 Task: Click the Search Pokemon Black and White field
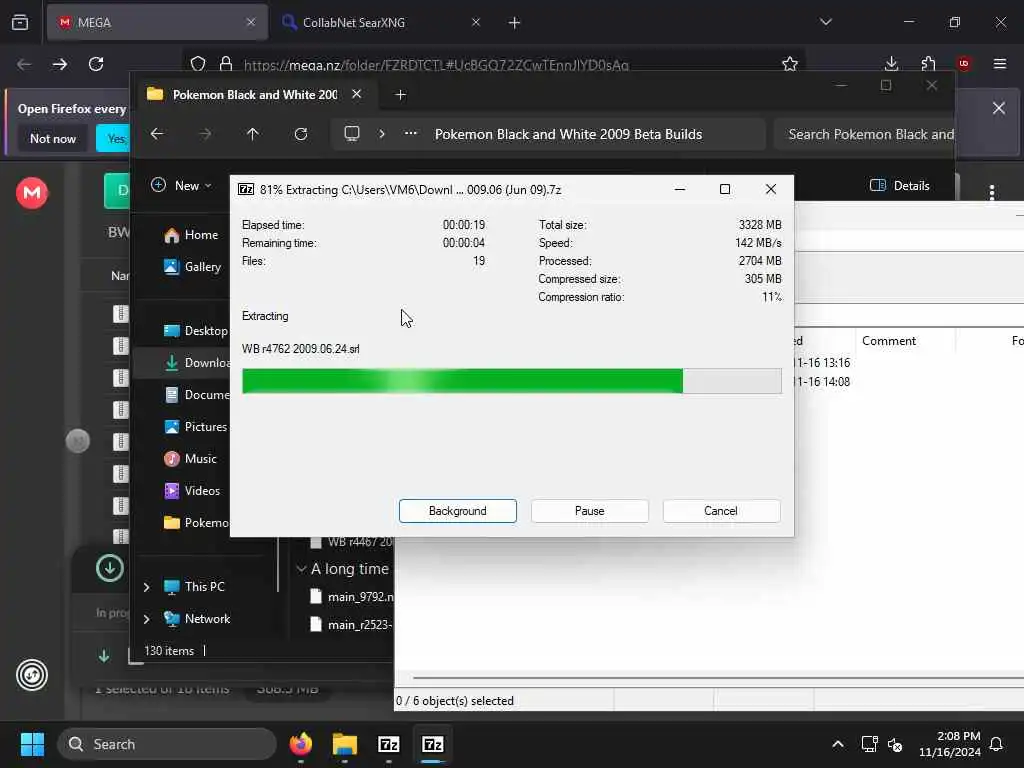(864, 134)
